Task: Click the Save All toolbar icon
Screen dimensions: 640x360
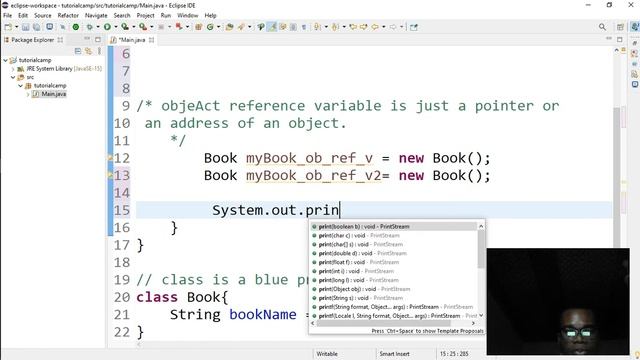Action: tap(36, 27)
